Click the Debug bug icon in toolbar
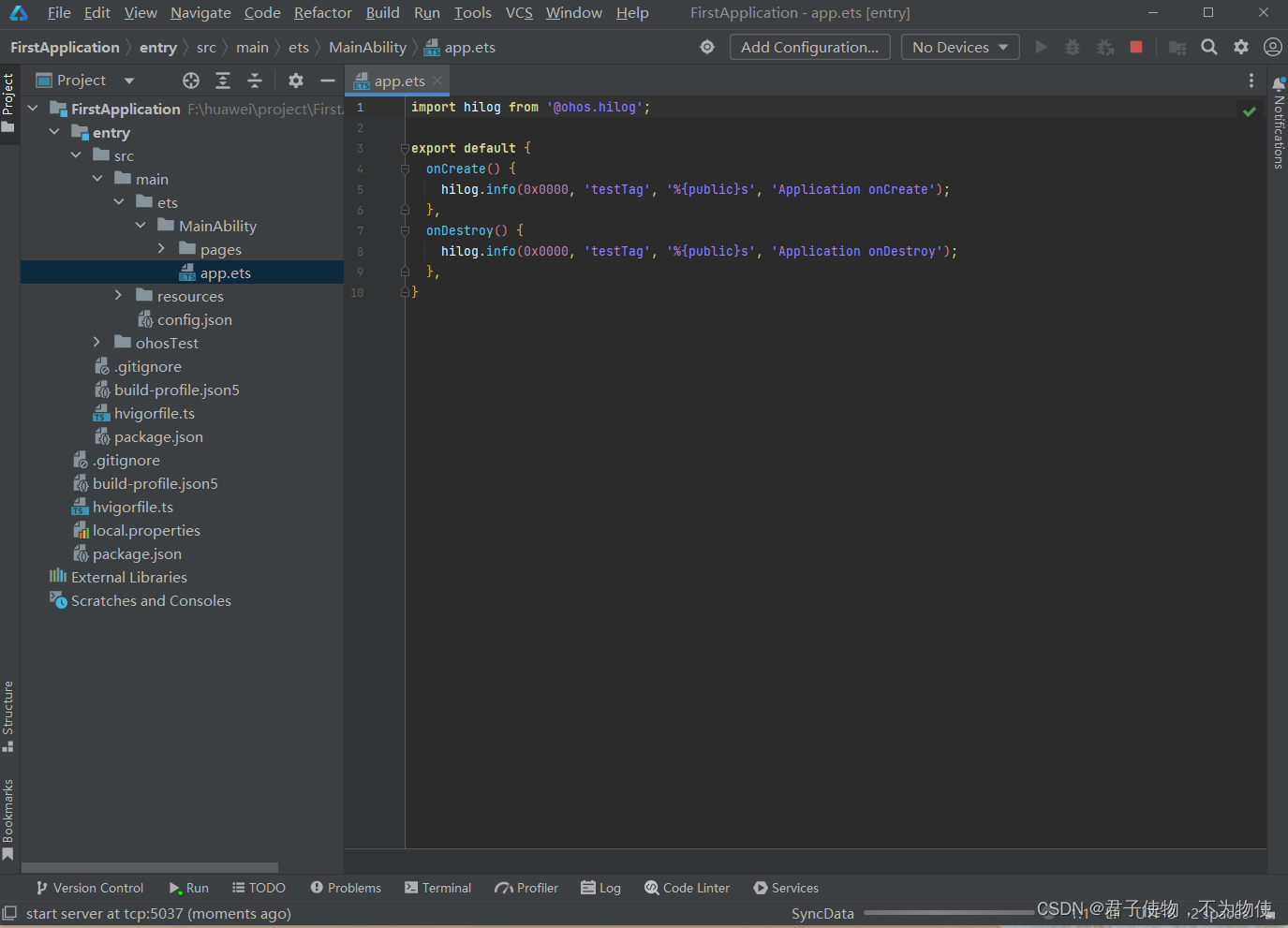 [1073, 47]
